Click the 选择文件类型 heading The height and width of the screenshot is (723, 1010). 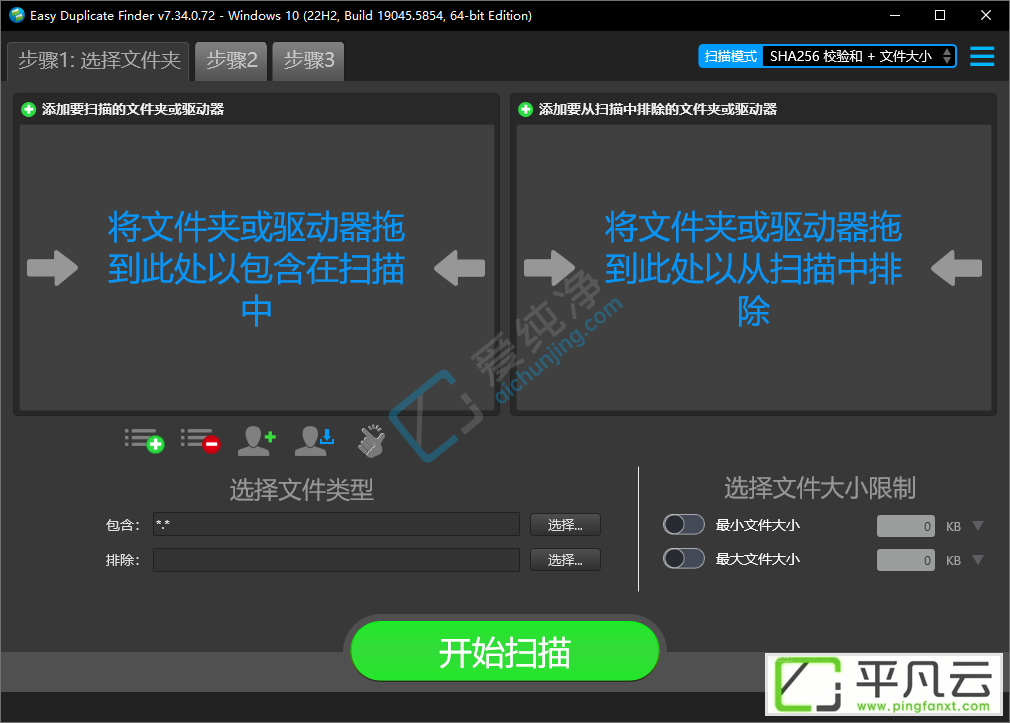tap(301, 490)
